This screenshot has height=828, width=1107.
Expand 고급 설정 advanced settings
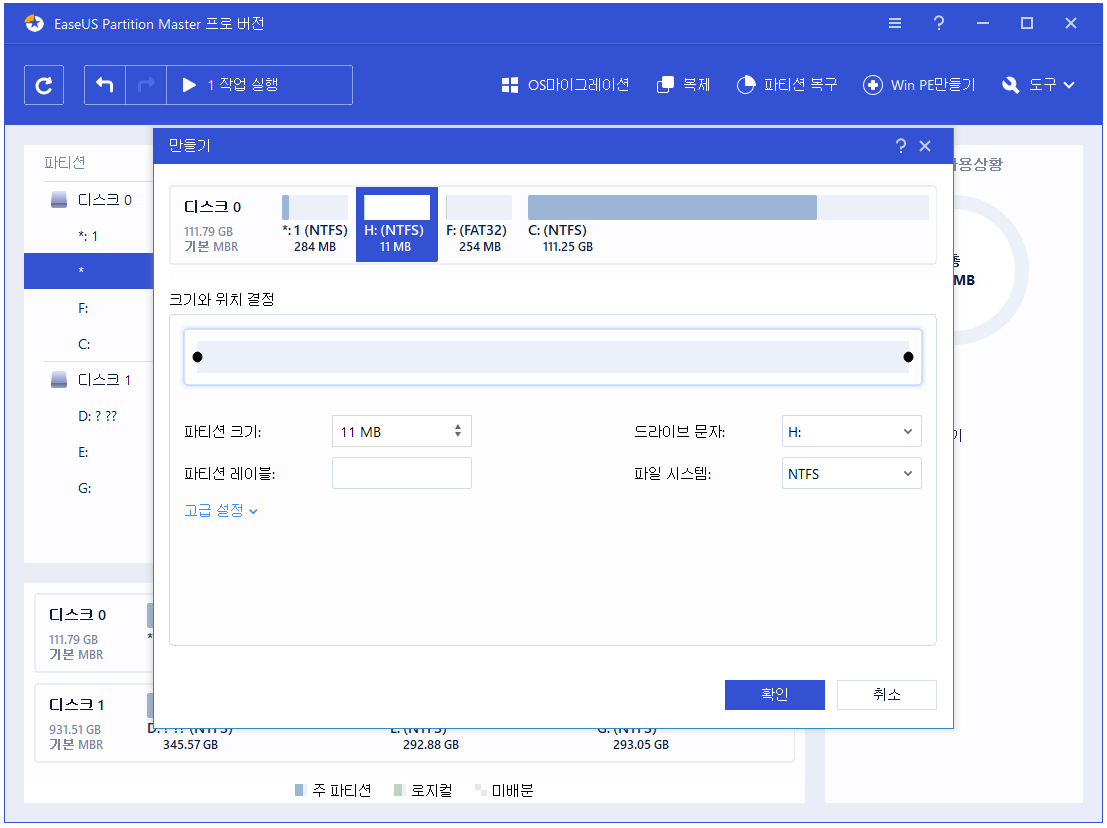point(221,511)
